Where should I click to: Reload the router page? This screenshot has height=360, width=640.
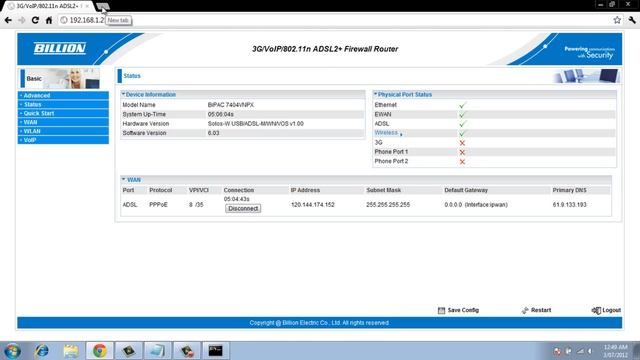tap(35, 20)
